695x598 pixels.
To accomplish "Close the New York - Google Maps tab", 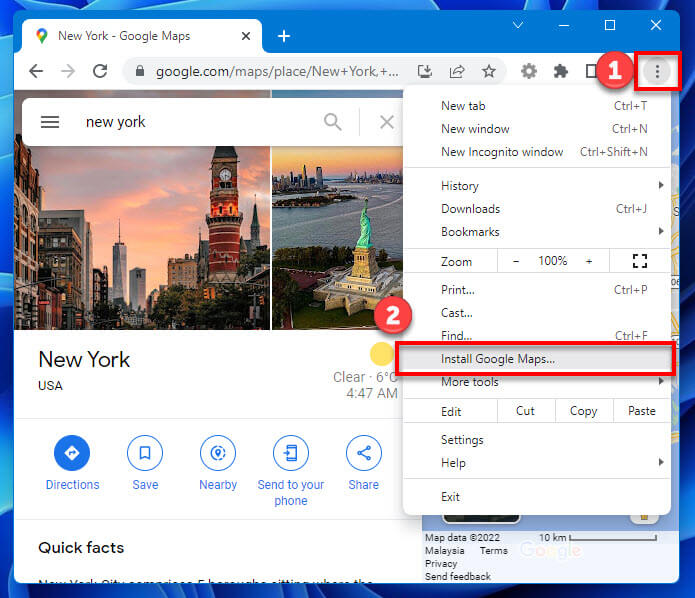I will [246, 35].
